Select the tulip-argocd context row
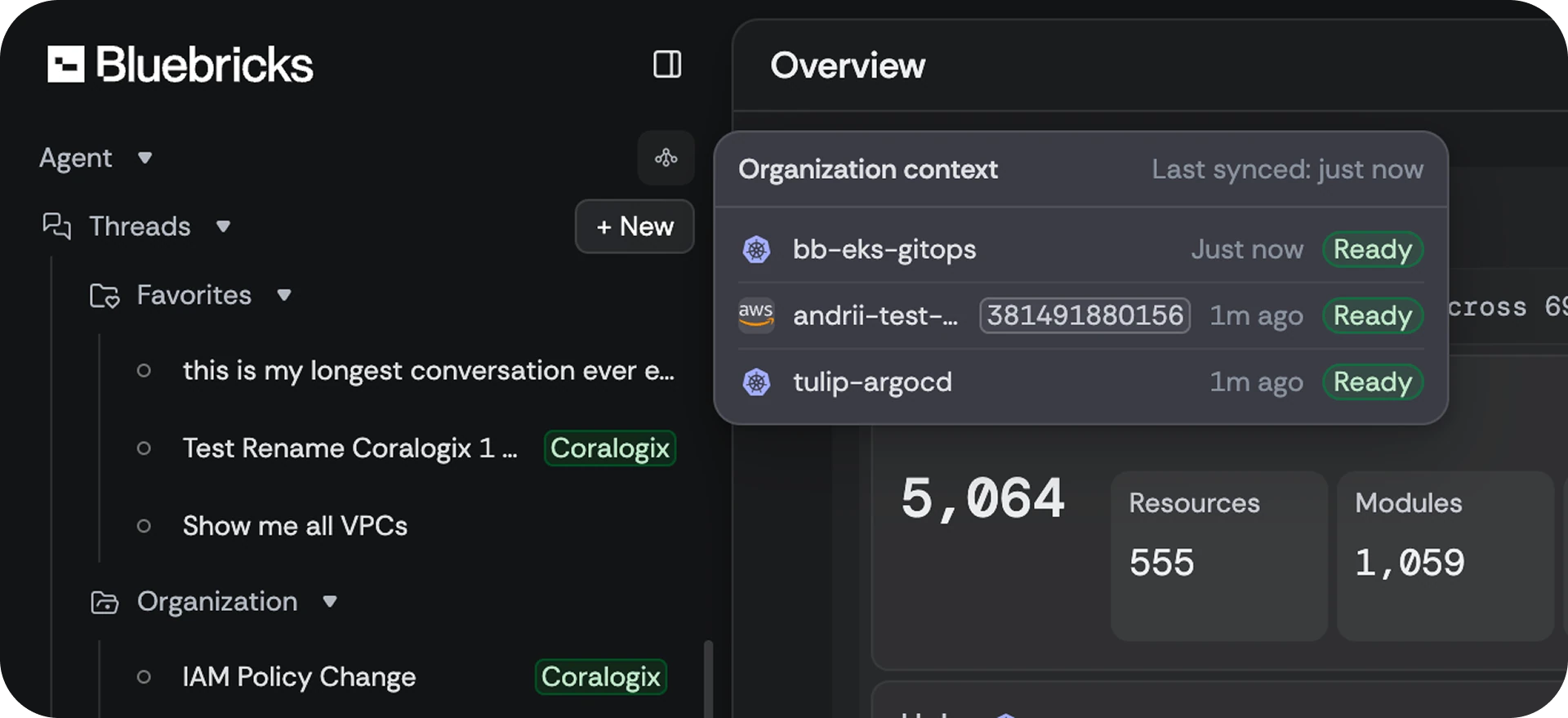This screenshot has width=1568, height=718. (1081, 381)
